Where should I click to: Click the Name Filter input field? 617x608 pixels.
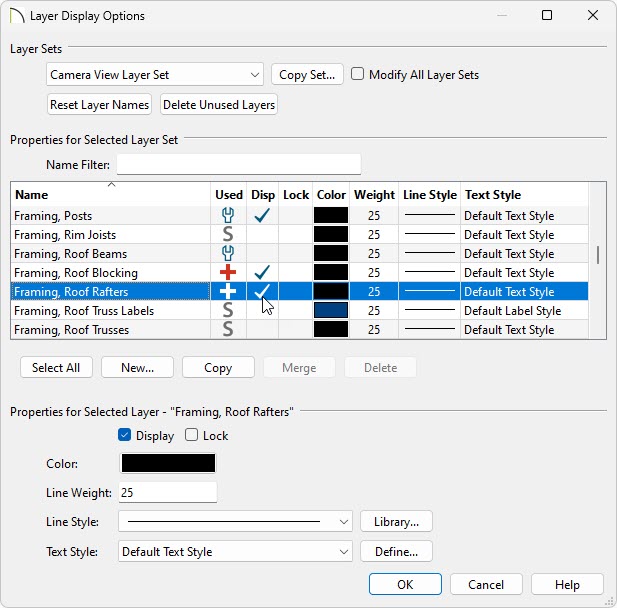(239, 164)
